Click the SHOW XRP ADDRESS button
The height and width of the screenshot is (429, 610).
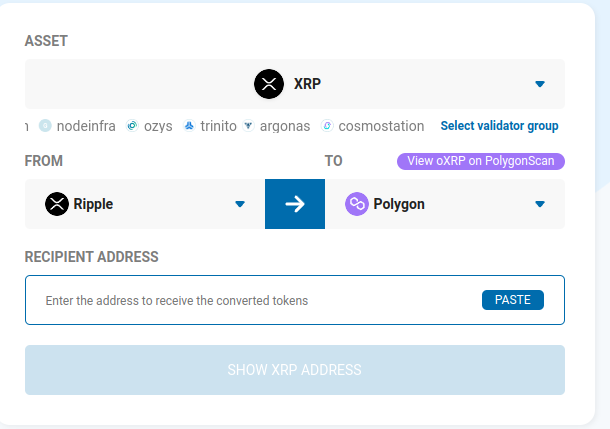pos(295,370)
